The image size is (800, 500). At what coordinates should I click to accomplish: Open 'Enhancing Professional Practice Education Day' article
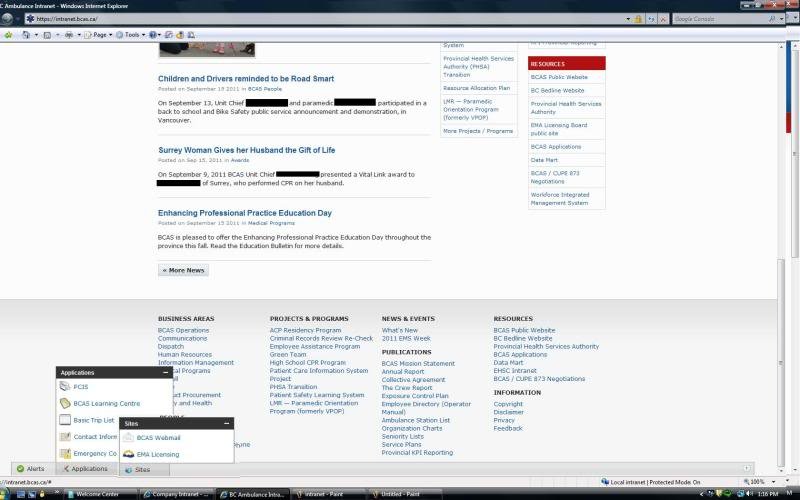point(245,213)
